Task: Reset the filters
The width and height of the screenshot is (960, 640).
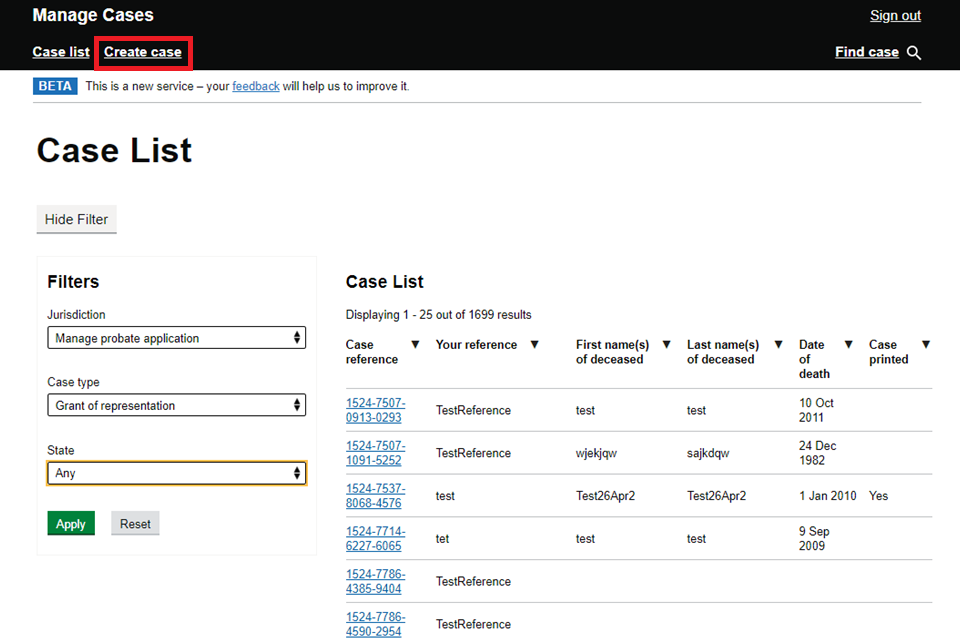Action: 135,524
